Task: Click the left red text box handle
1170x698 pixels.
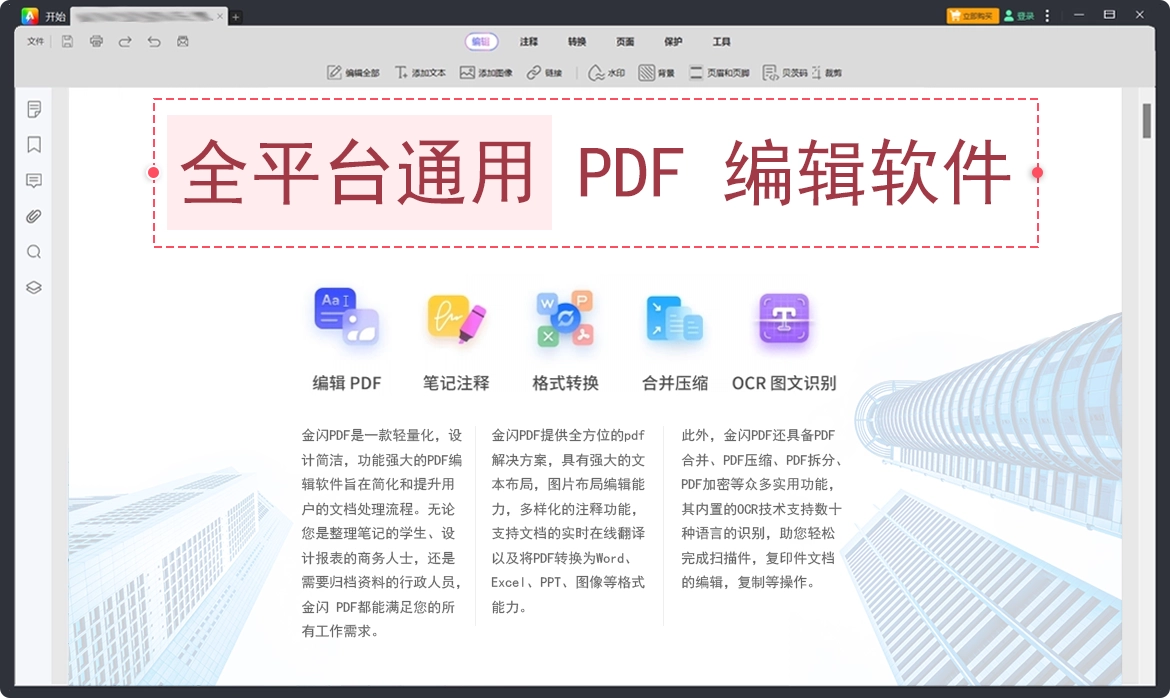Action: (x=153, y=172)
